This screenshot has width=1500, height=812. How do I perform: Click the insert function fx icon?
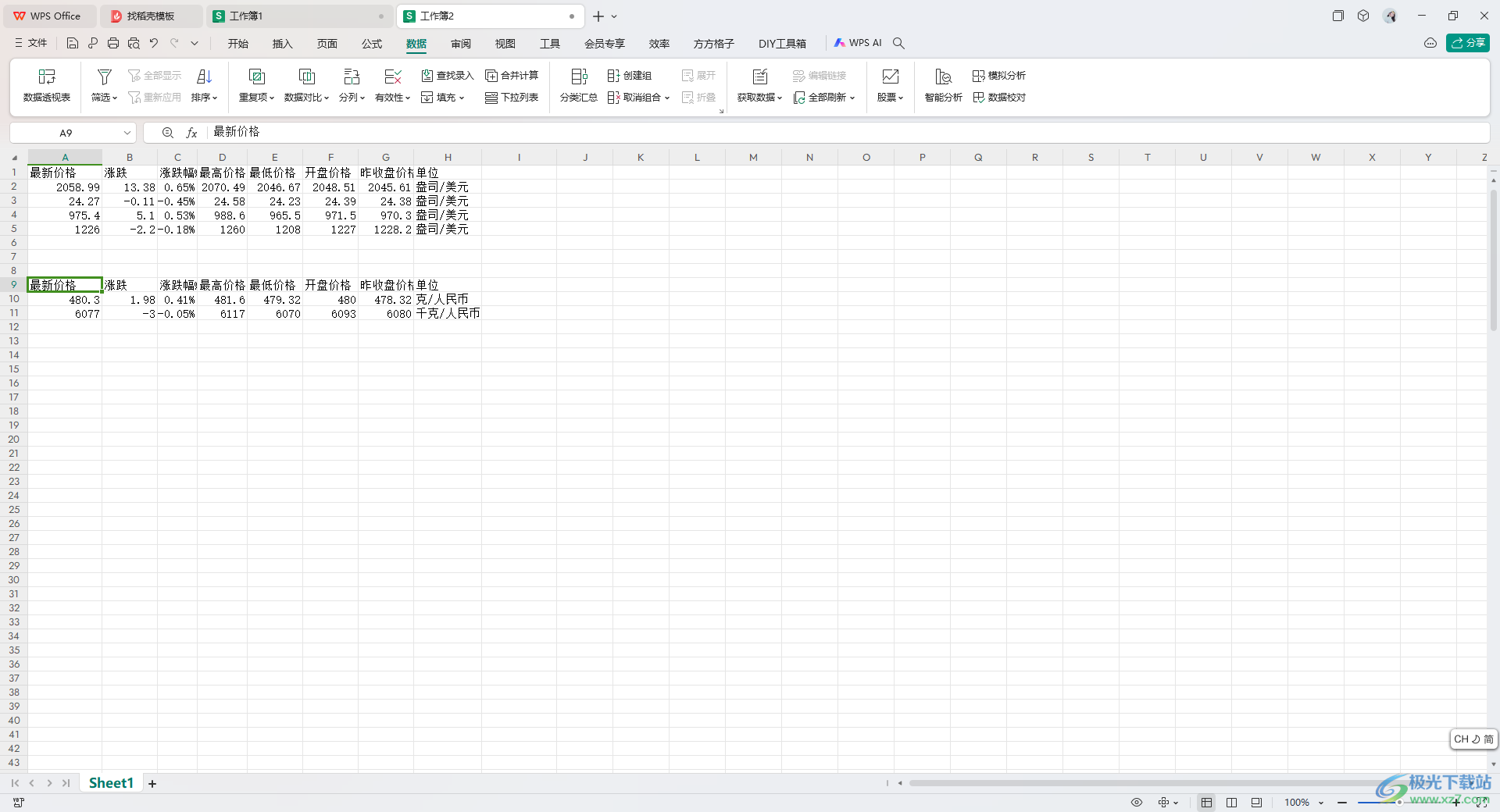pyautogui.click(x=191, y=133)
